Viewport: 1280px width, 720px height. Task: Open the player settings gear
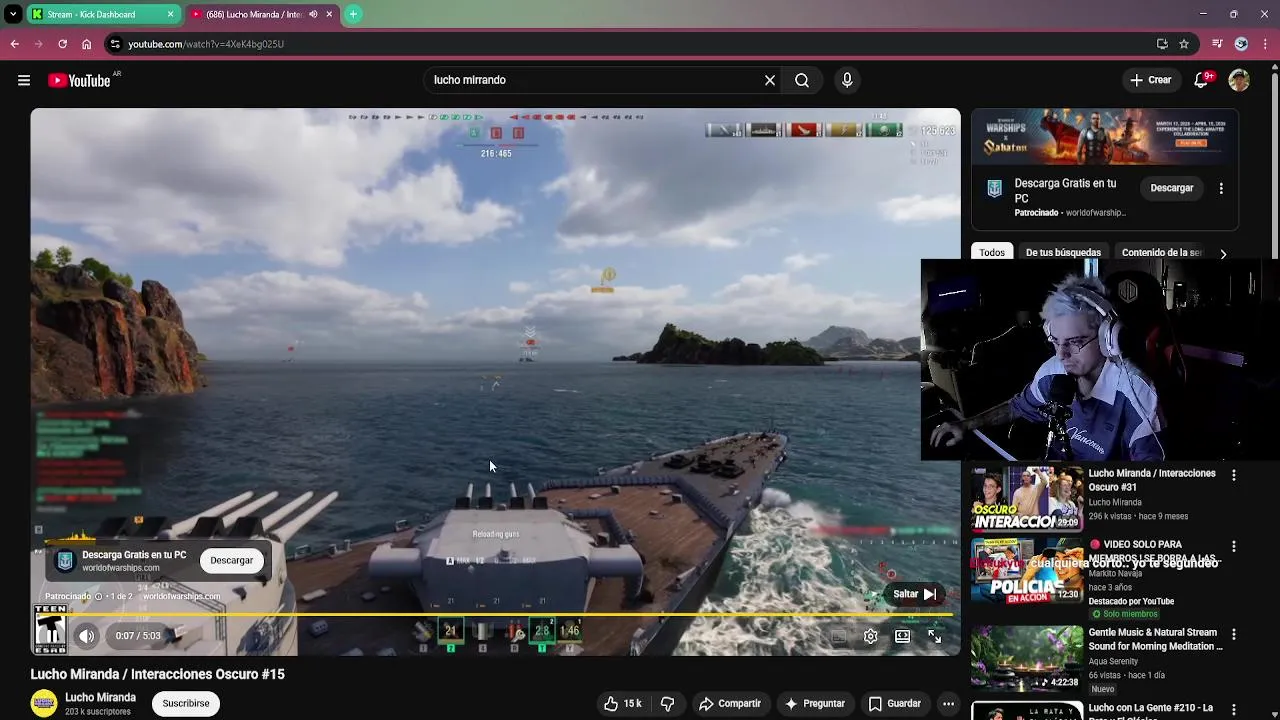(871, 636)
